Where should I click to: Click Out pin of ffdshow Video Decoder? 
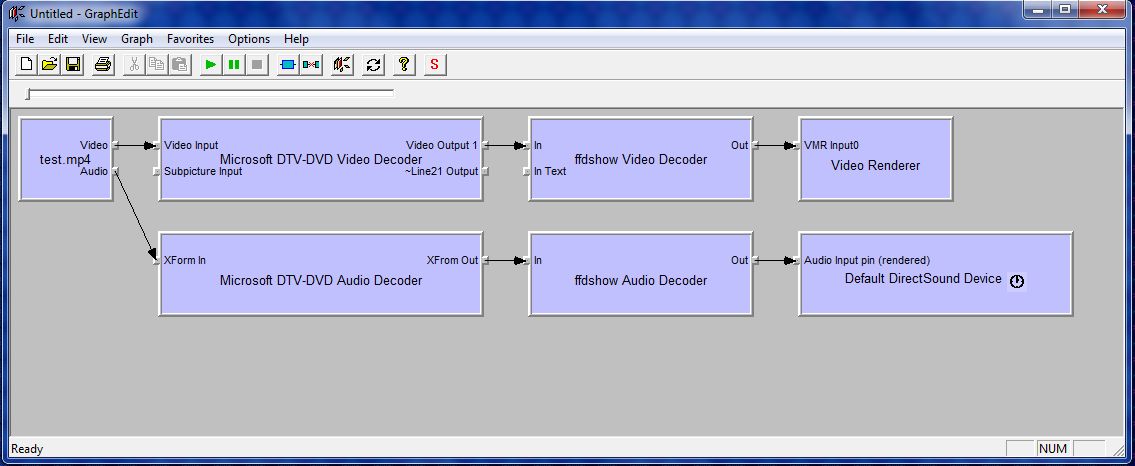point(755,145)
